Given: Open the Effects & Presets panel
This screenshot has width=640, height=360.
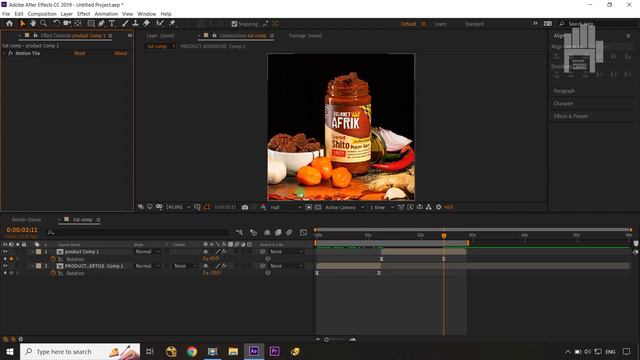Looking at the screenshot, I should (571, 116).
